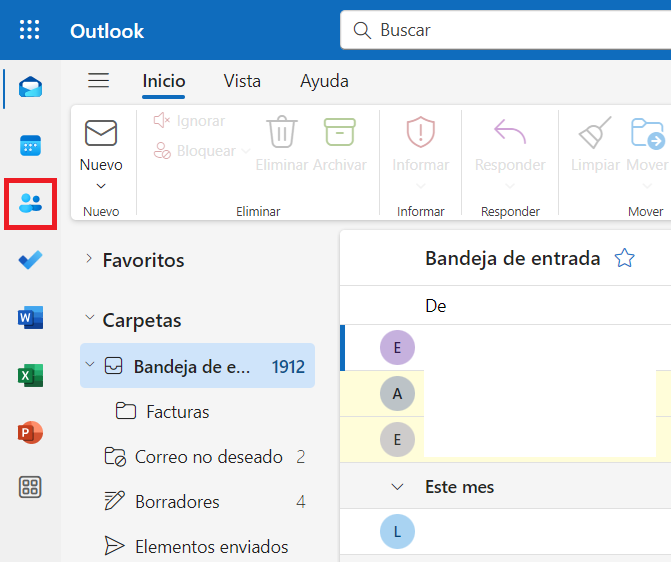
Task: Open the Facturas folder
Action: point(177,411)
